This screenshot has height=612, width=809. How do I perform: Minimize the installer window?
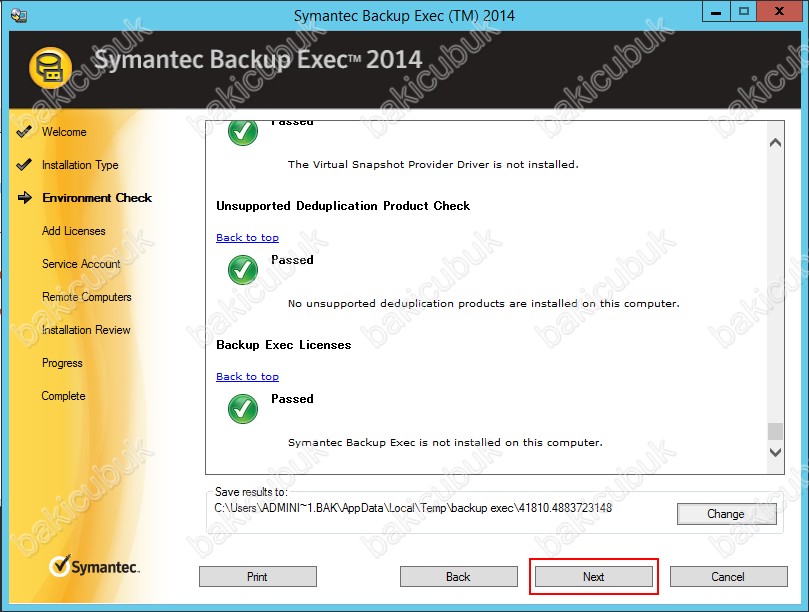716,11
